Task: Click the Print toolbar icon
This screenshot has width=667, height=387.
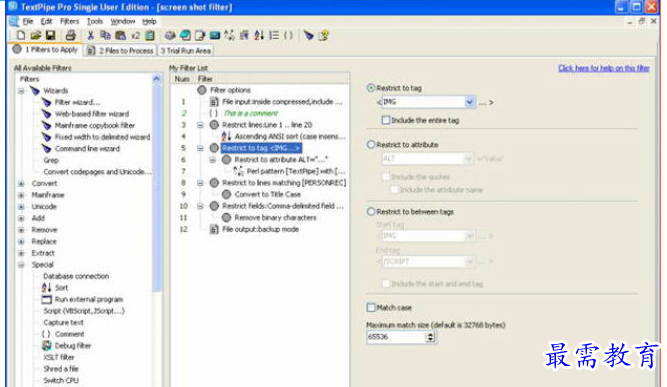Action: pyautogui.click(x=71, y=35)
